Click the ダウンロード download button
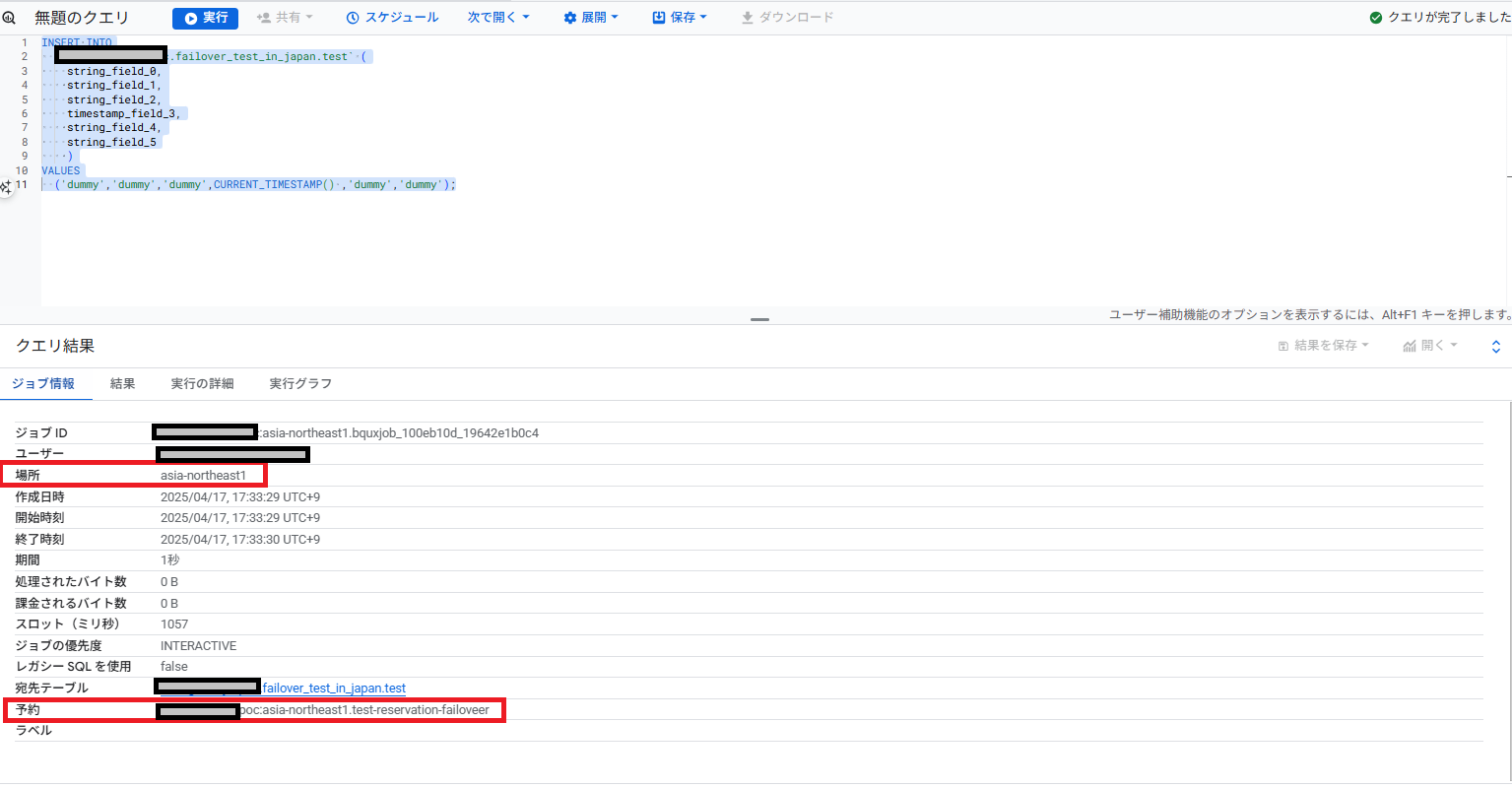The height and width of the screenshot is (788, 1512). coord(787,18)
